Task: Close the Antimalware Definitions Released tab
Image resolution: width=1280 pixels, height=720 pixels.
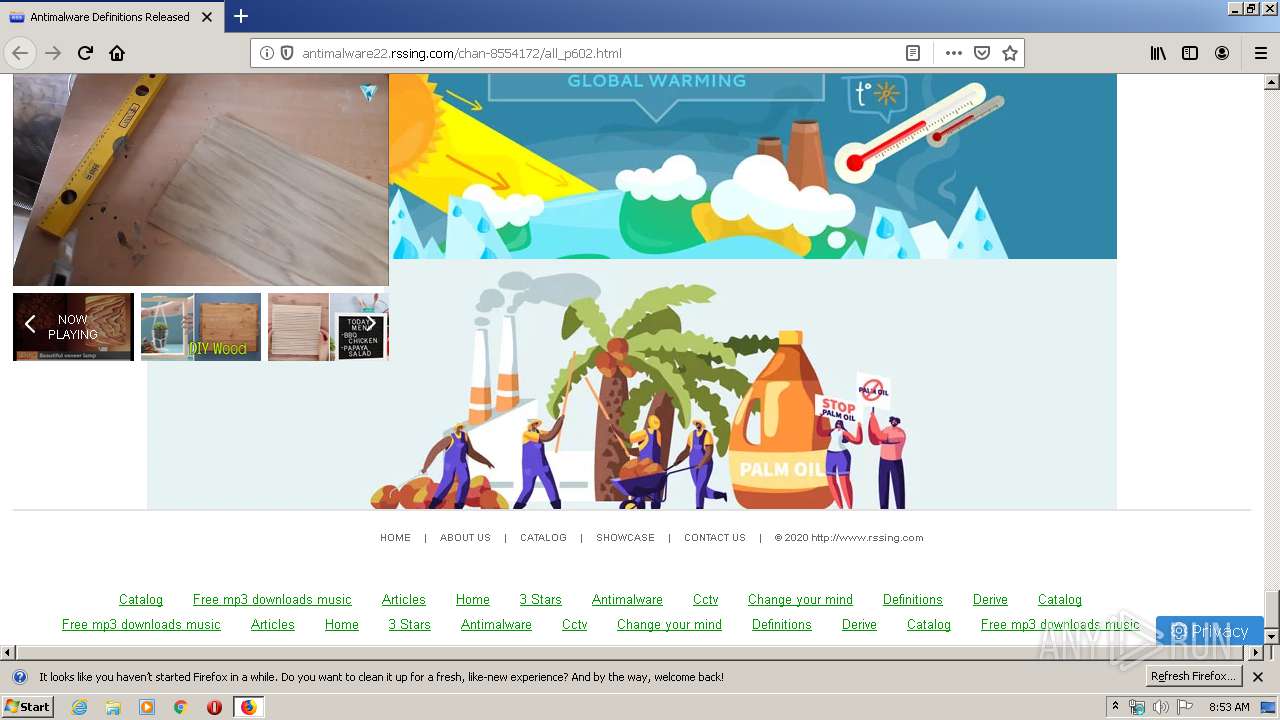Action: tap(207, 17)
